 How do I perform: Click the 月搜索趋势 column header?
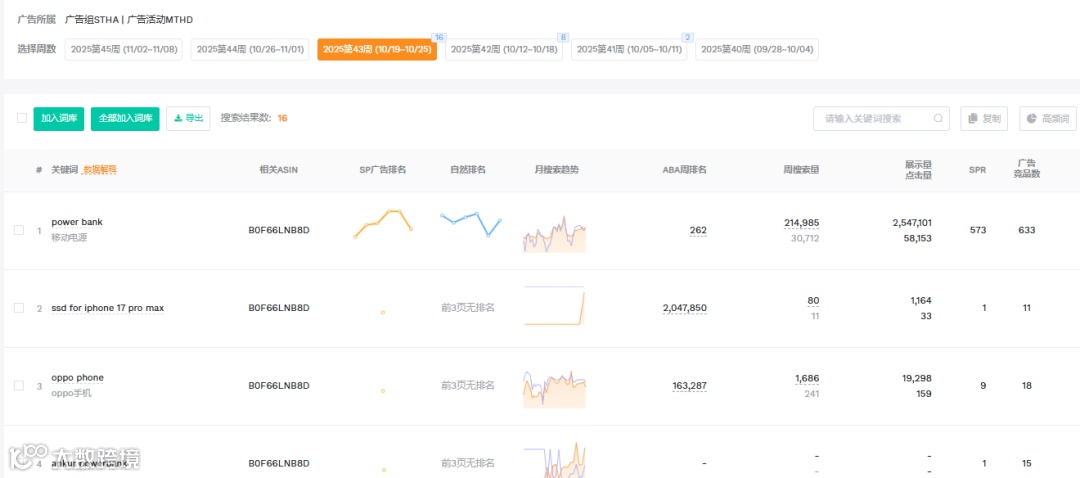click(557, 169)
